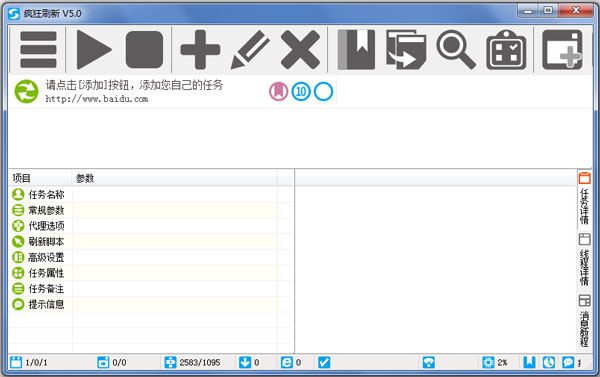Switch to 线程详情 side tab

[x=584, y=259]
